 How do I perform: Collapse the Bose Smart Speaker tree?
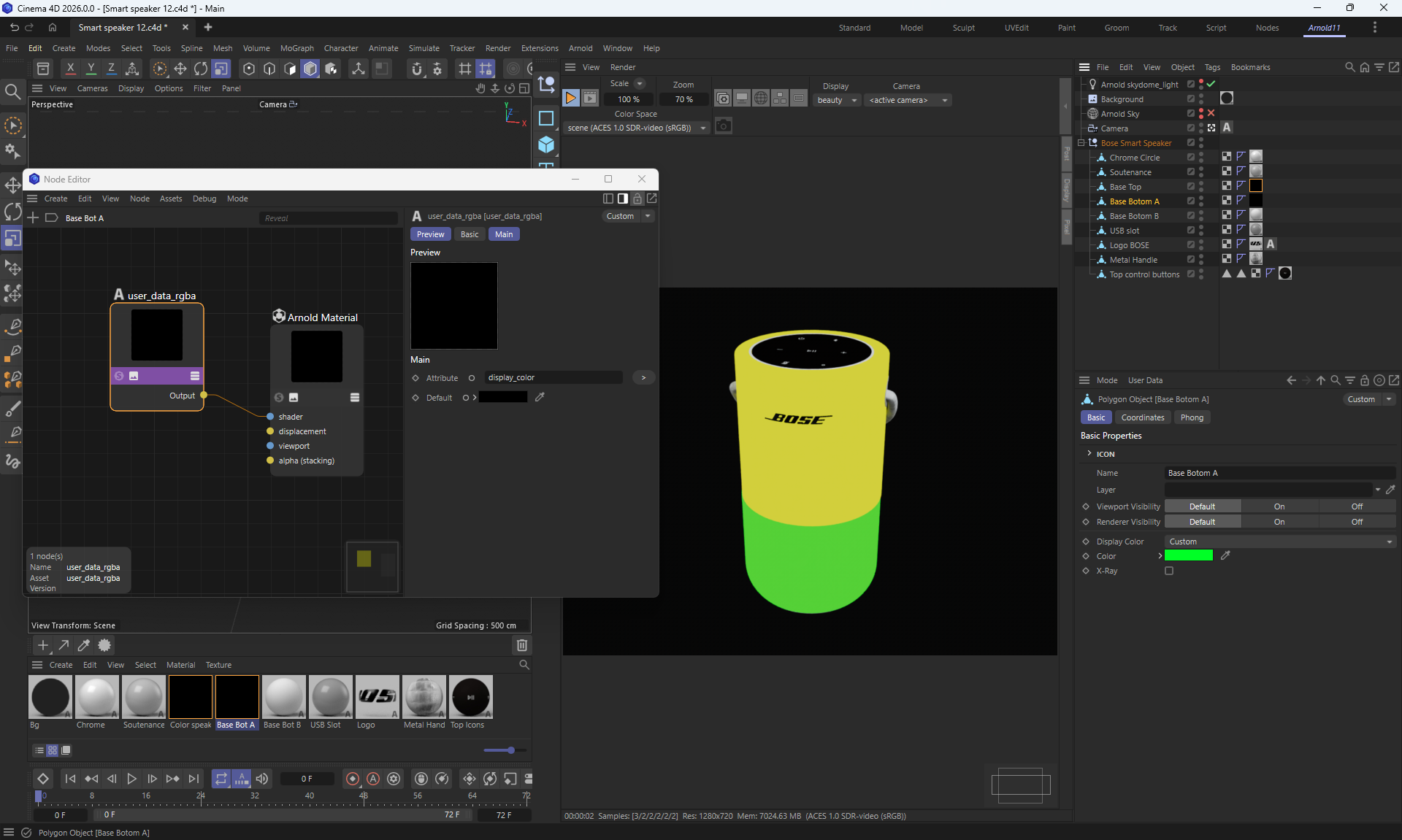[x=1081, y=143]
